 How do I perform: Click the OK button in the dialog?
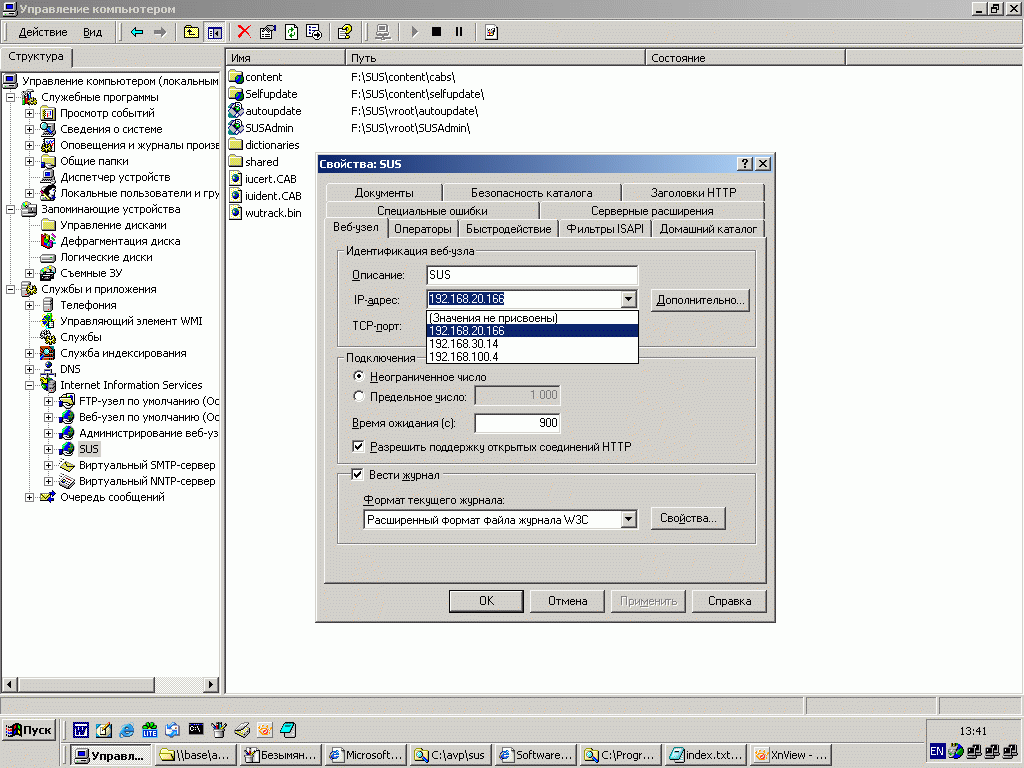(x=487, y=601)
